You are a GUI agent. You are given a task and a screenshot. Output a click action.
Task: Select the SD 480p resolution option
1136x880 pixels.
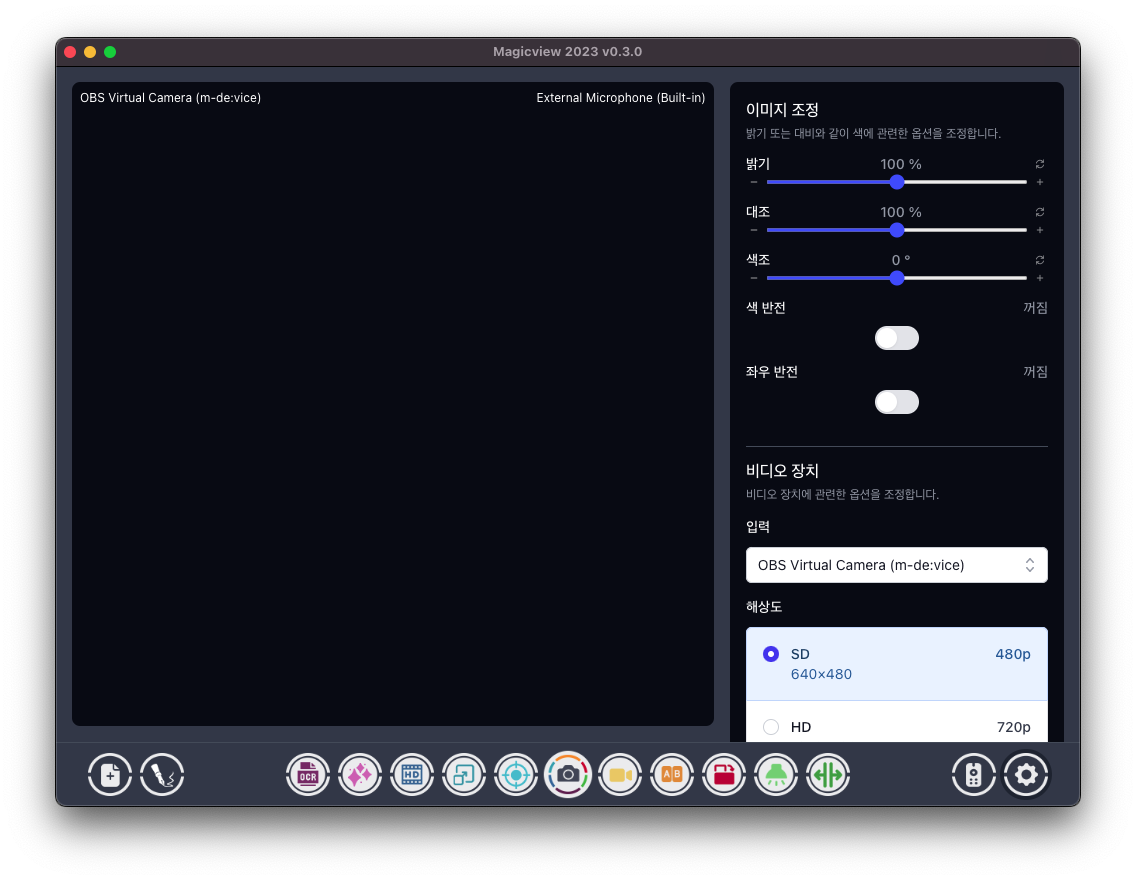tap(771, 654)
